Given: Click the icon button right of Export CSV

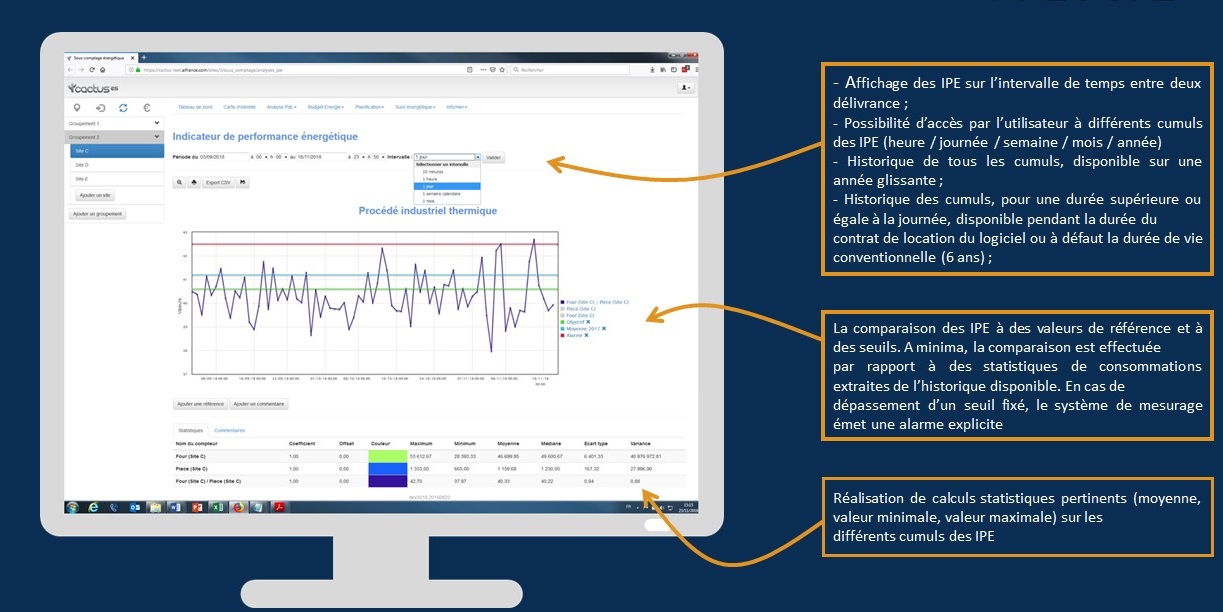Looking at the screenshot, I should 243,182.
